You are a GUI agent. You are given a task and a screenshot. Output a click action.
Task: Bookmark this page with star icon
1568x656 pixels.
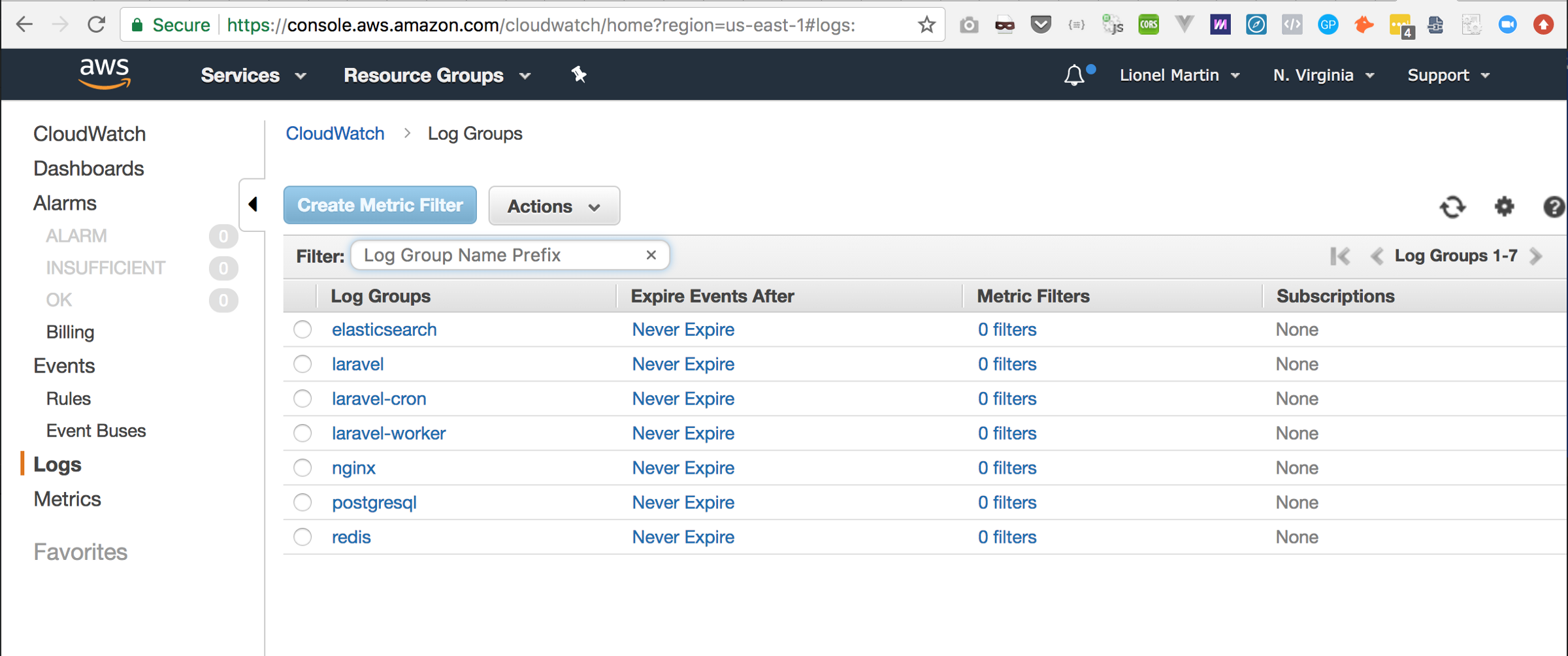pyautogui.click(x=926, y=25)
